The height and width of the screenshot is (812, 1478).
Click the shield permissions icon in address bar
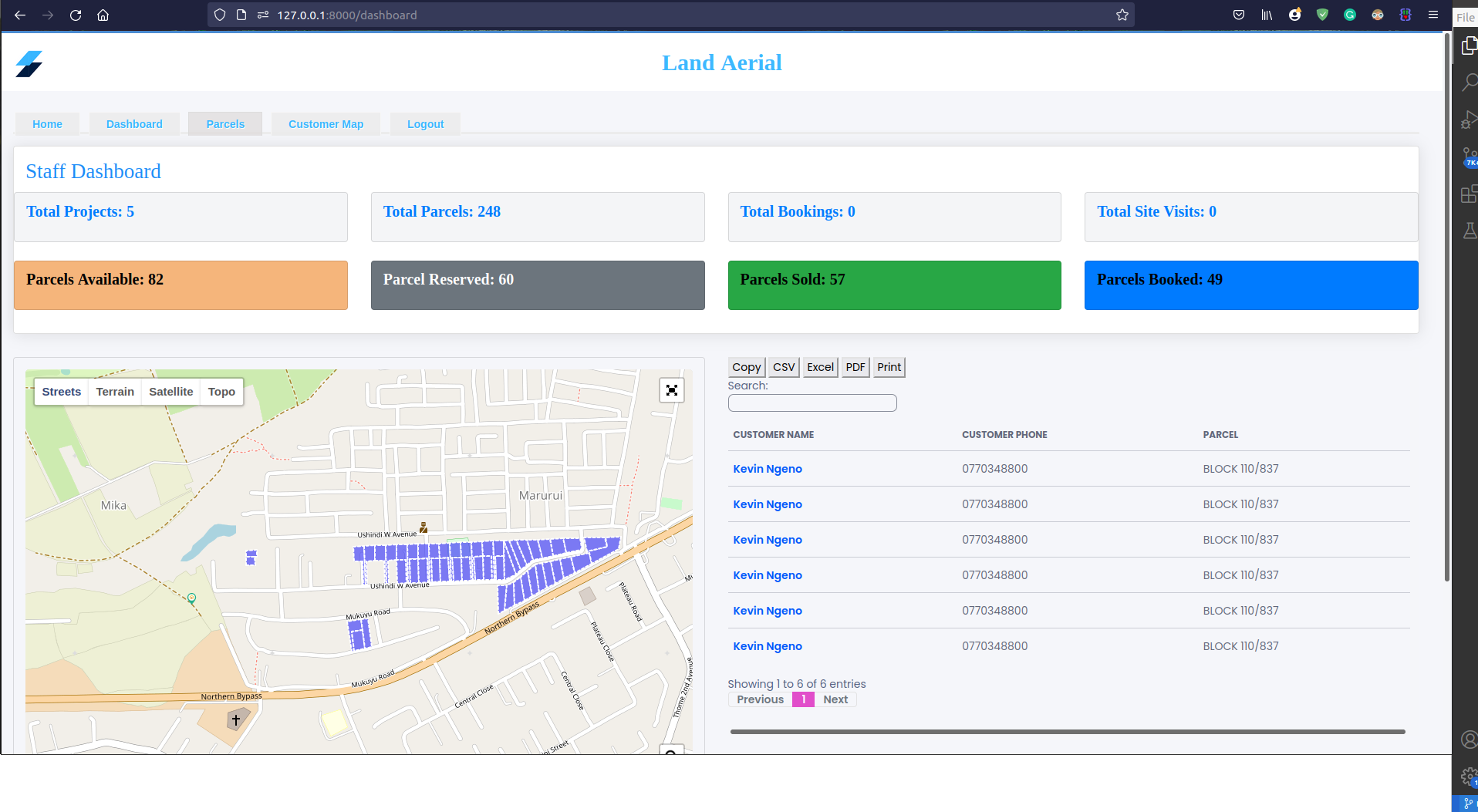point(220,15)
